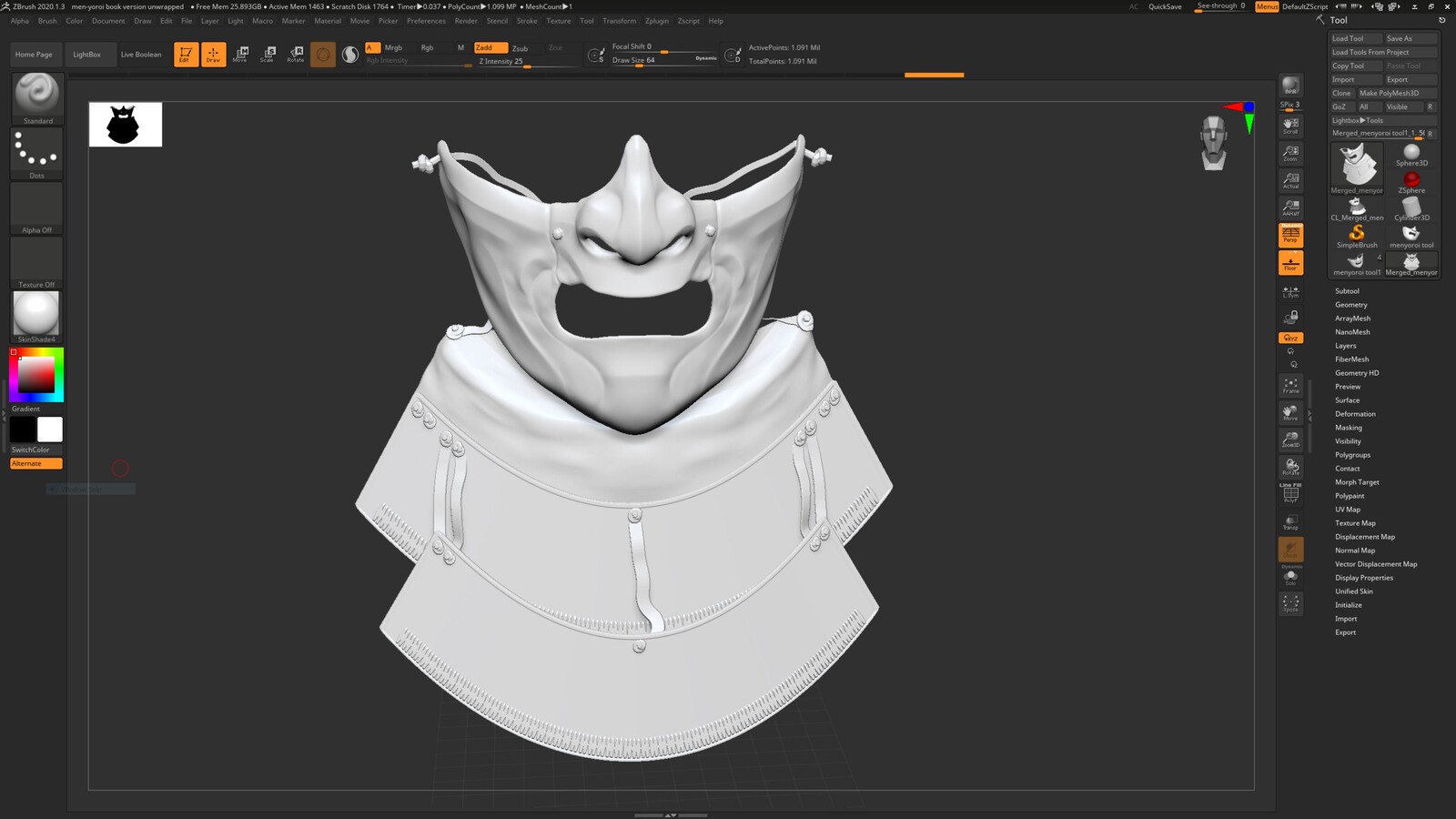Click the LightBox button
This screenshot has width=1456, height=819.
pos(87,55)
